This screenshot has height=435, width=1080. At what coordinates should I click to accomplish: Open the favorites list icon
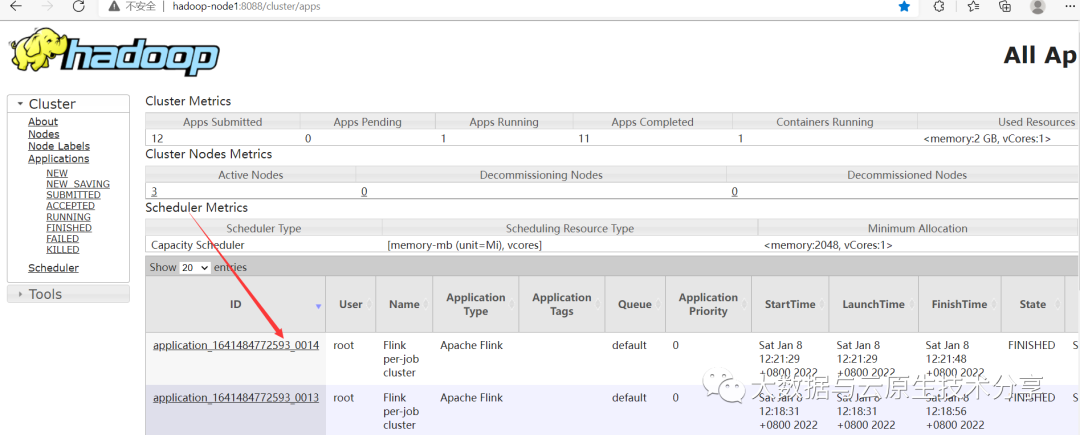(x=973, y=6)
